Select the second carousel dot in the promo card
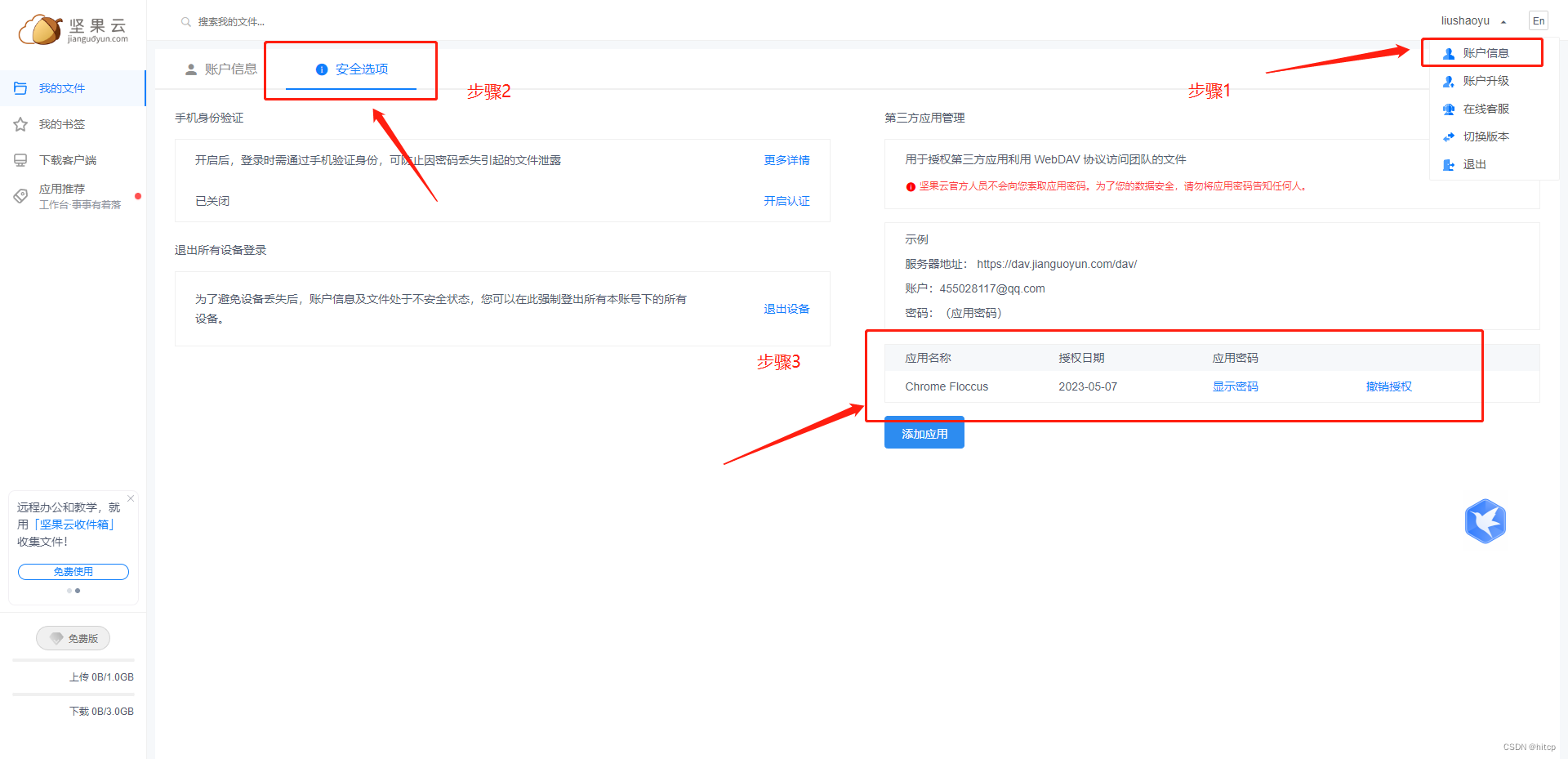 click(x=78, y=591)
